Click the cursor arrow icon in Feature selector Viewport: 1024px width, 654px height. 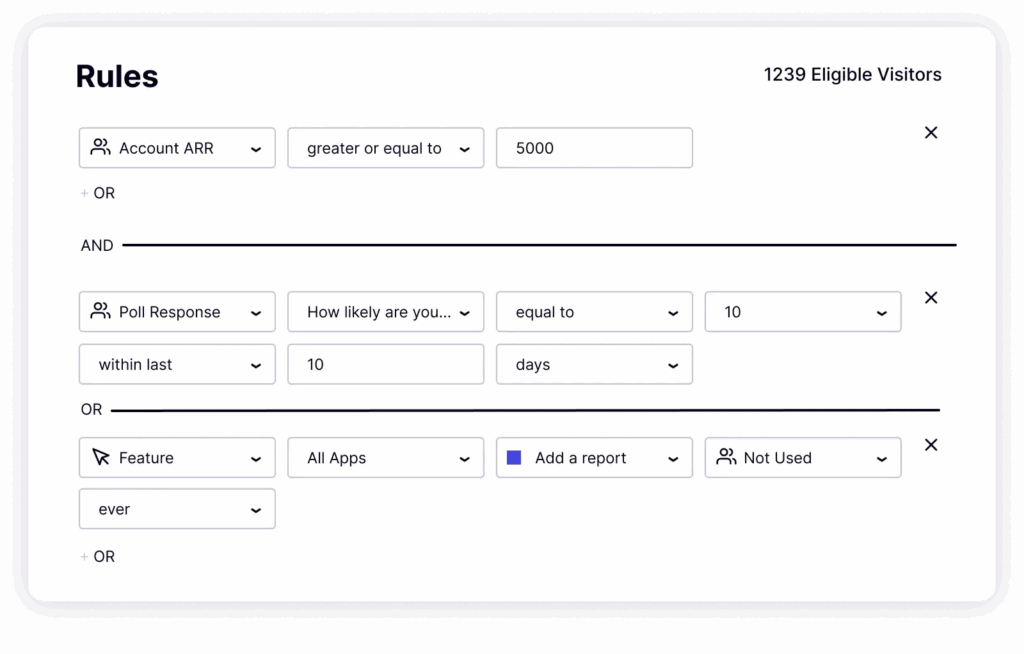tap(99, 457)
